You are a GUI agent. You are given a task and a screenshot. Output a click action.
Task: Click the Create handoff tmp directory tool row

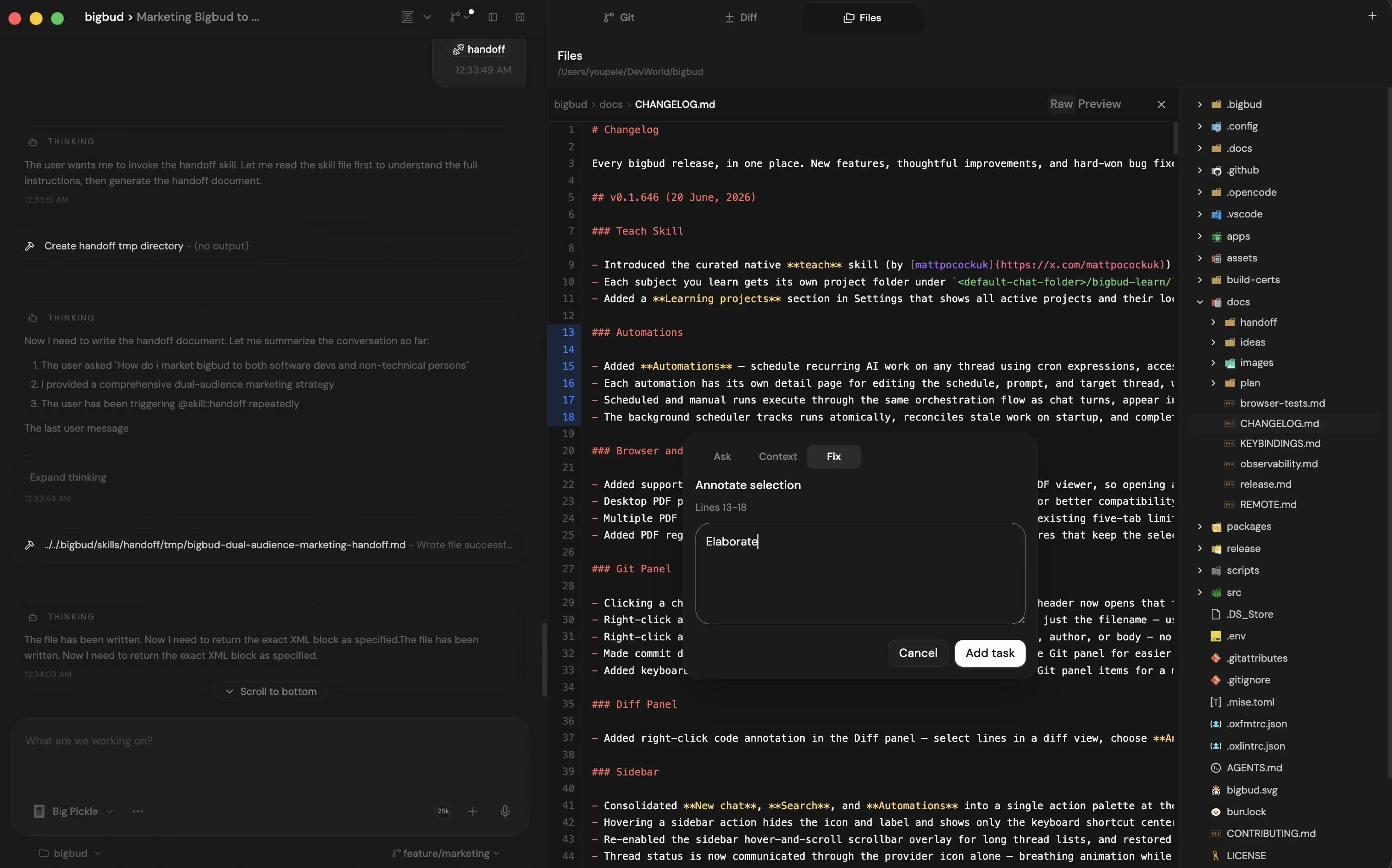pos(267,246)
